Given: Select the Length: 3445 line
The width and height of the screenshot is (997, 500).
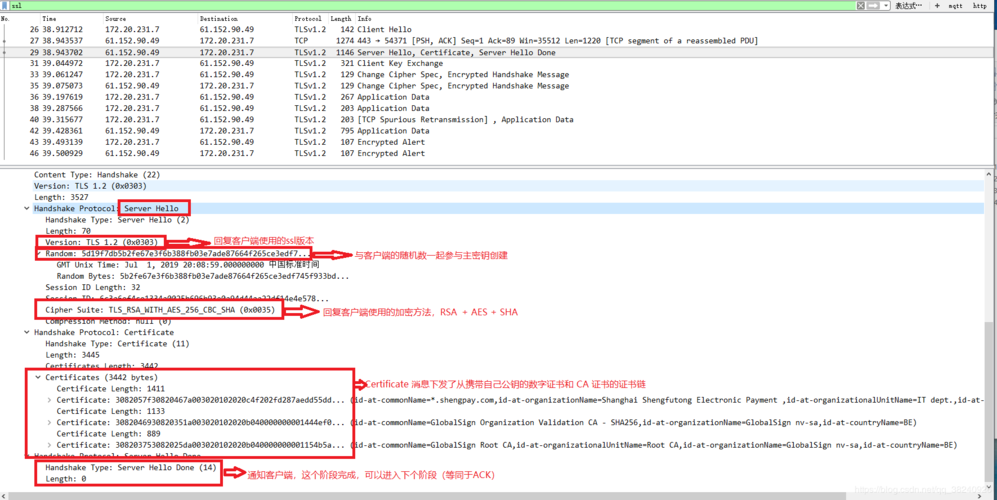Looking at the screenshot, I should 72,355.
